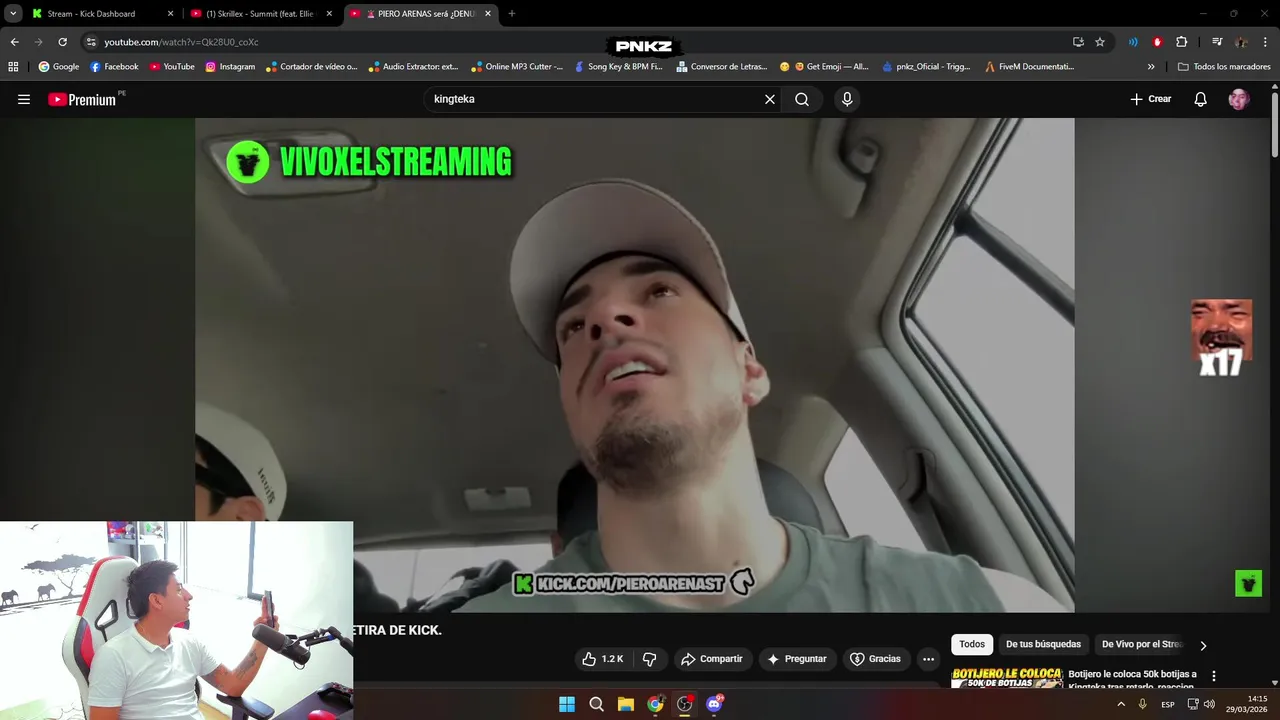Open the Facebook bookmark
Screen dimensions: 1280x720
coord(114,67)
